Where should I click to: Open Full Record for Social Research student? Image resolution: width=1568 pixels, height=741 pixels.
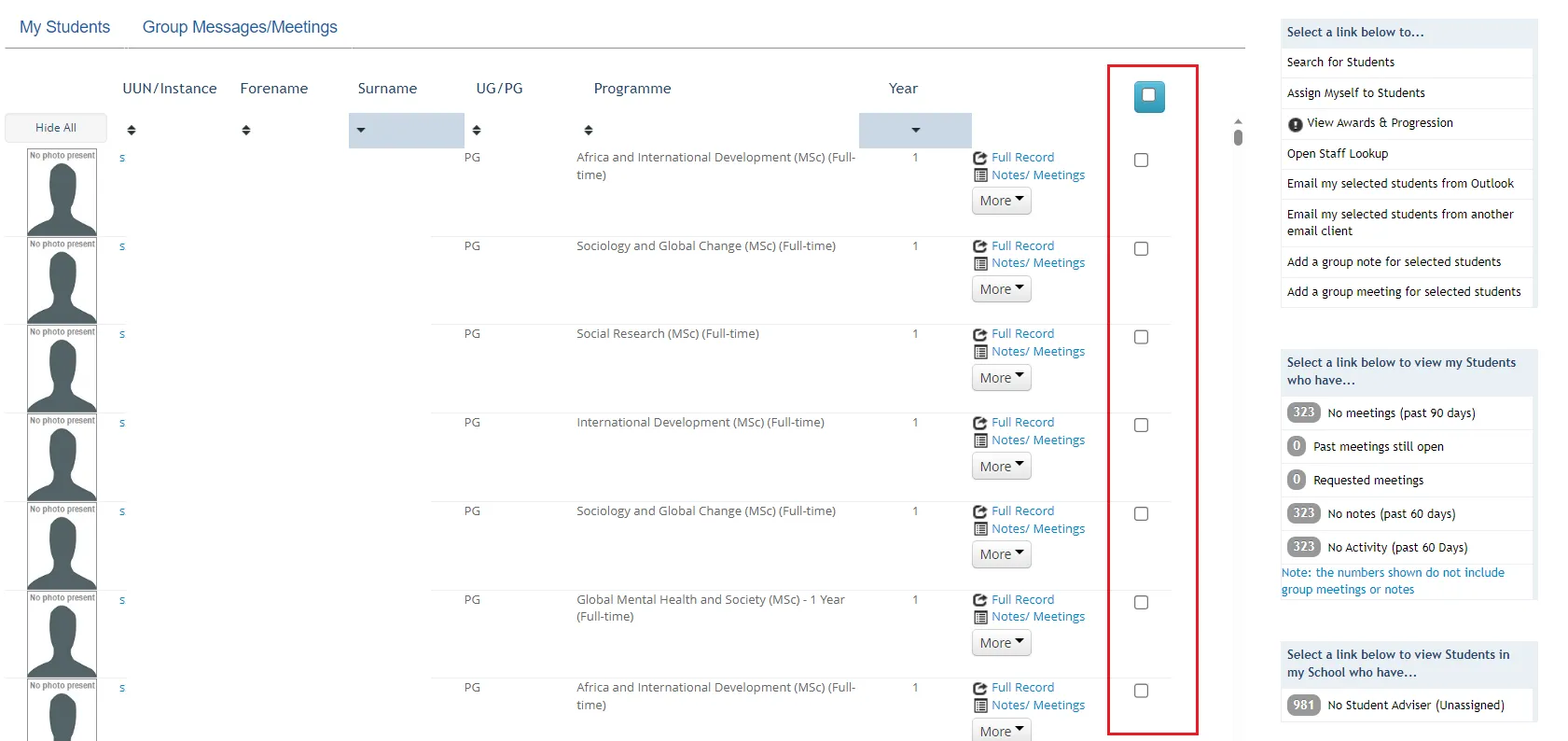pyautogui.click(x=1022, y=334)
